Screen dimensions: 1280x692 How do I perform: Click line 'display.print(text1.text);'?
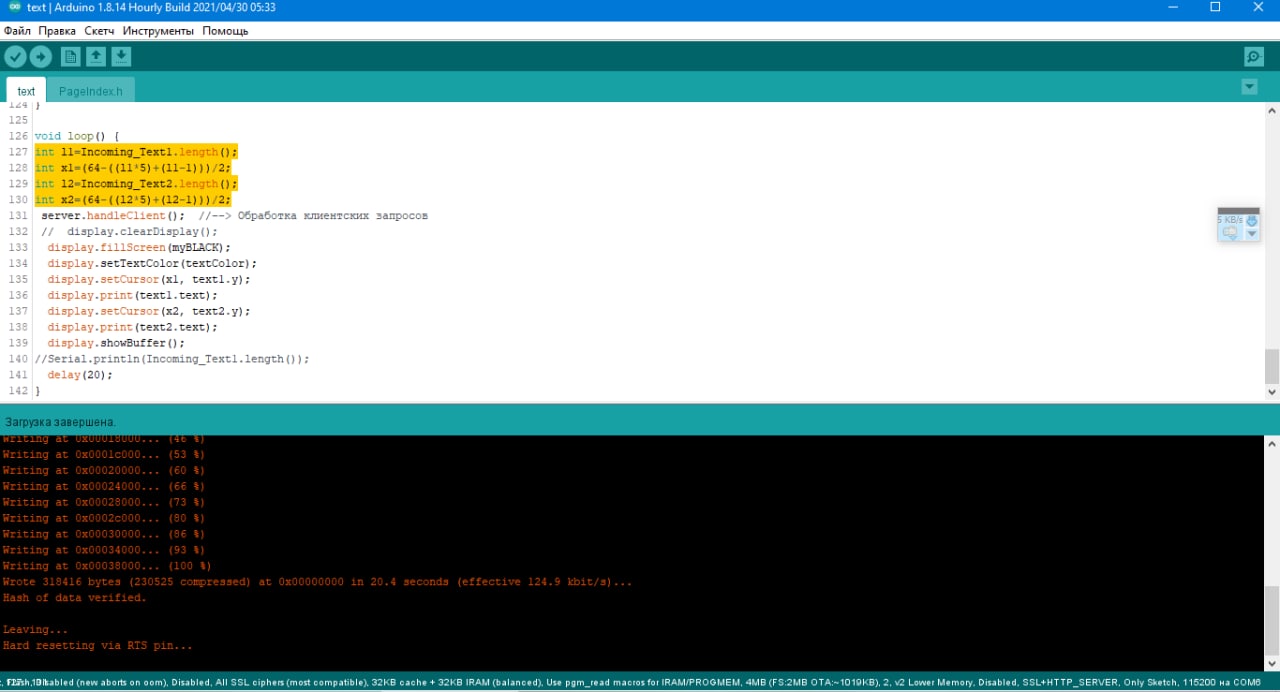coord(132,296)
